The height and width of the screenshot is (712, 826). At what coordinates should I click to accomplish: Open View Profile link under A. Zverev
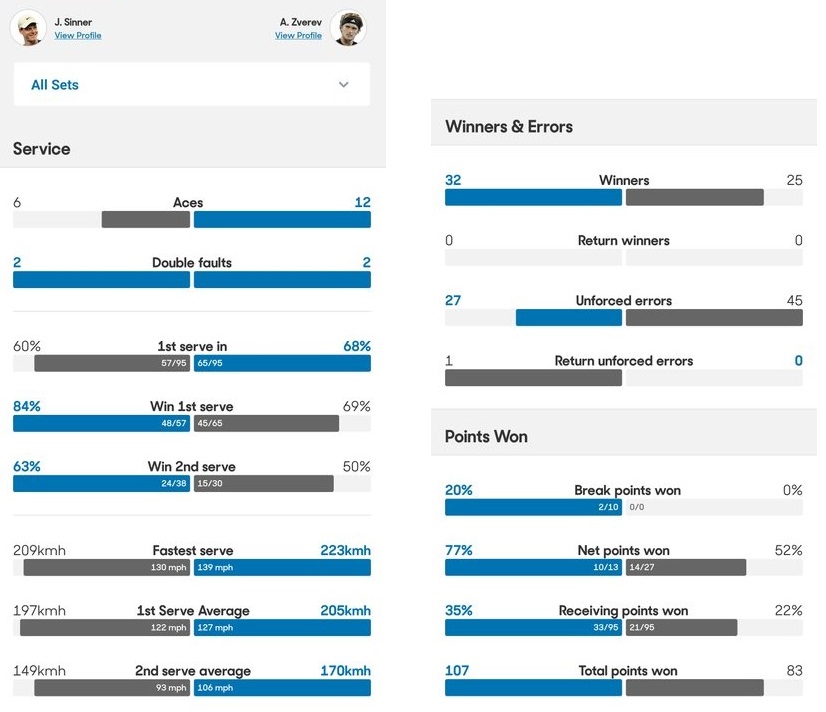[298, 36]
